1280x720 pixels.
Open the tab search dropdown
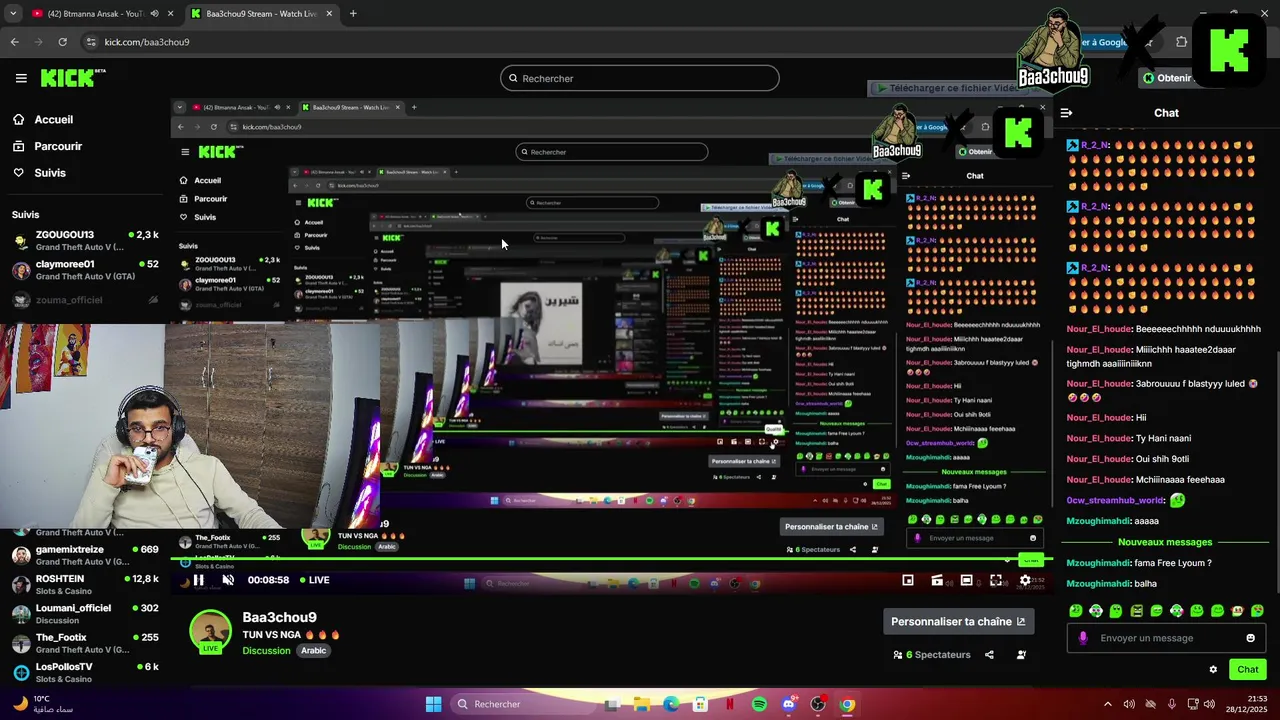click(13, 14)
